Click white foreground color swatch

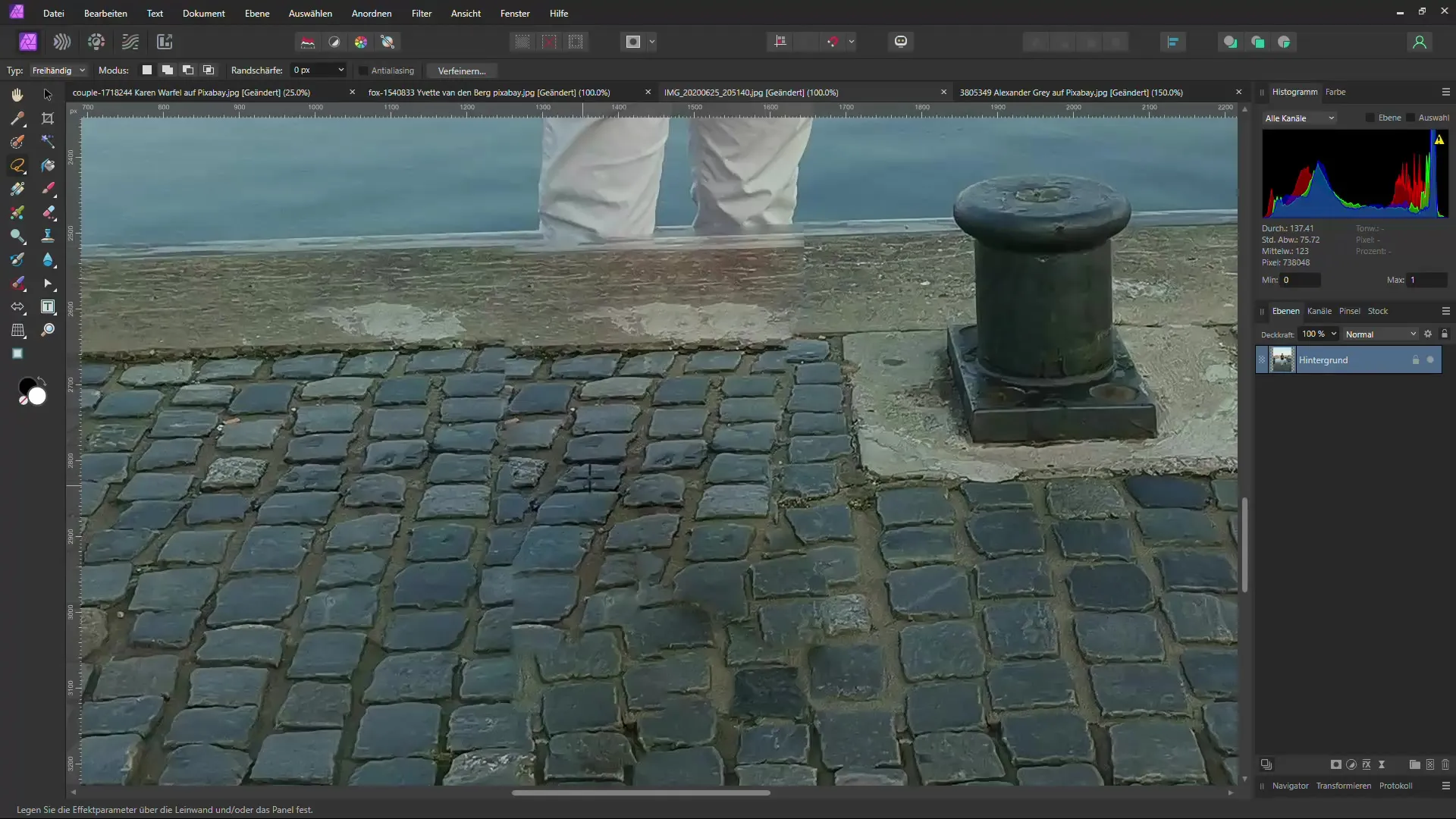(x=37, y=396)
